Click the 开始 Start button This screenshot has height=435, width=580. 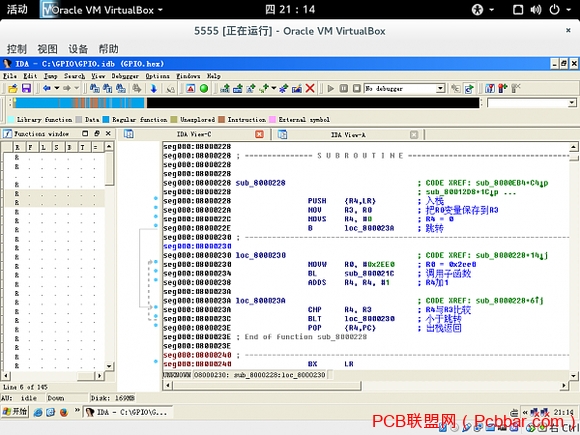tap(15, 411)
